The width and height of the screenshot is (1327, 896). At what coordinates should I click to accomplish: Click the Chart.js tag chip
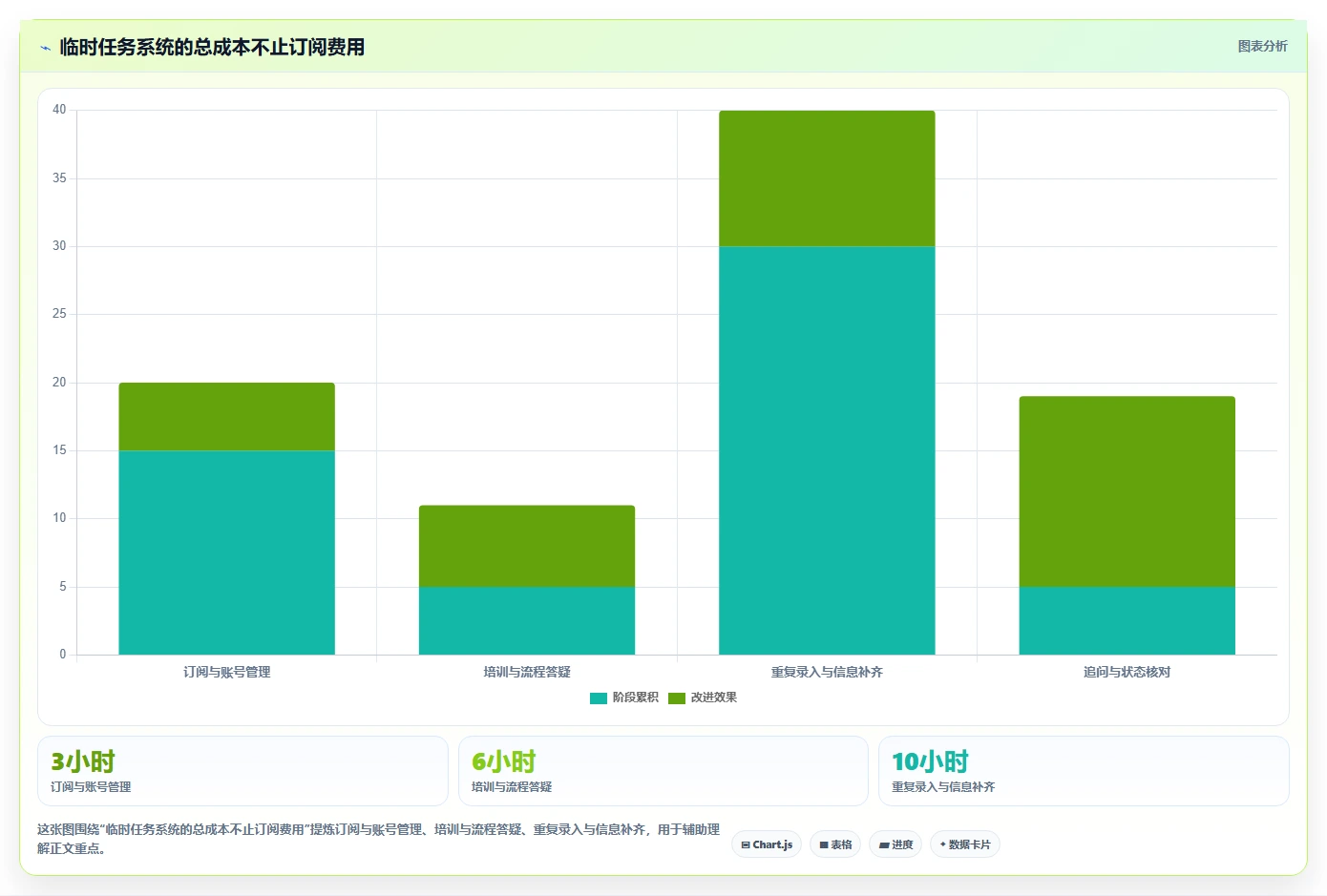(x=767, y=844)
